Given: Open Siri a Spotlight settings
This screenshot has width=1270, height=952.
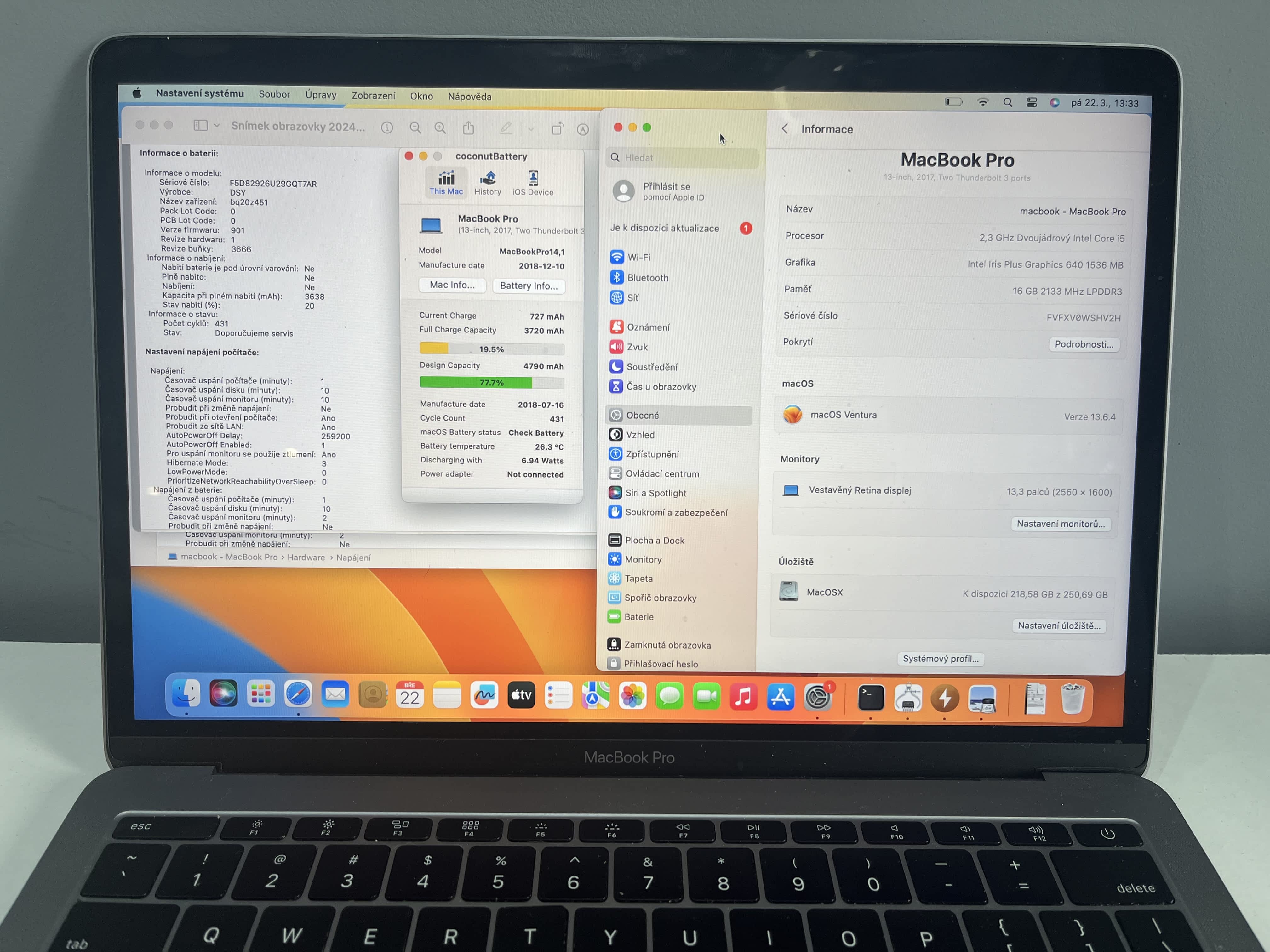Looking at the screenshot, I should pyautogui.click(x=655, y=493).
